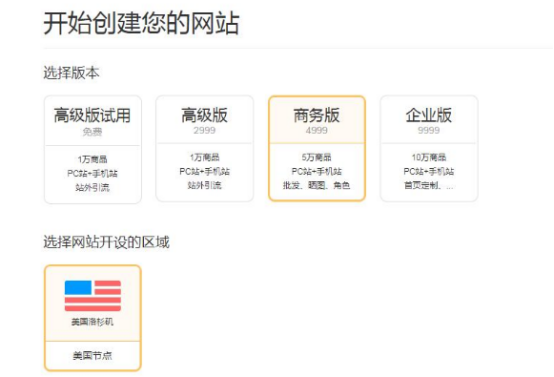Click the 批发、晒图、角色 feature text

(317, 185)
